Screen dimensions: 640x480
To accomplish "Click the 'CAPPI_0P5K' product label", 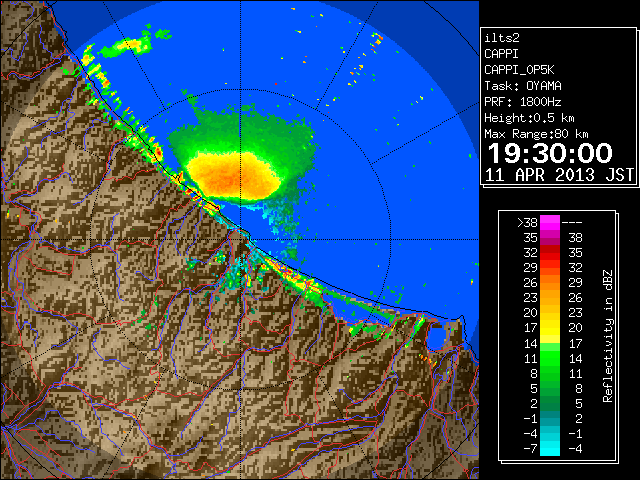I will [519, 70].
